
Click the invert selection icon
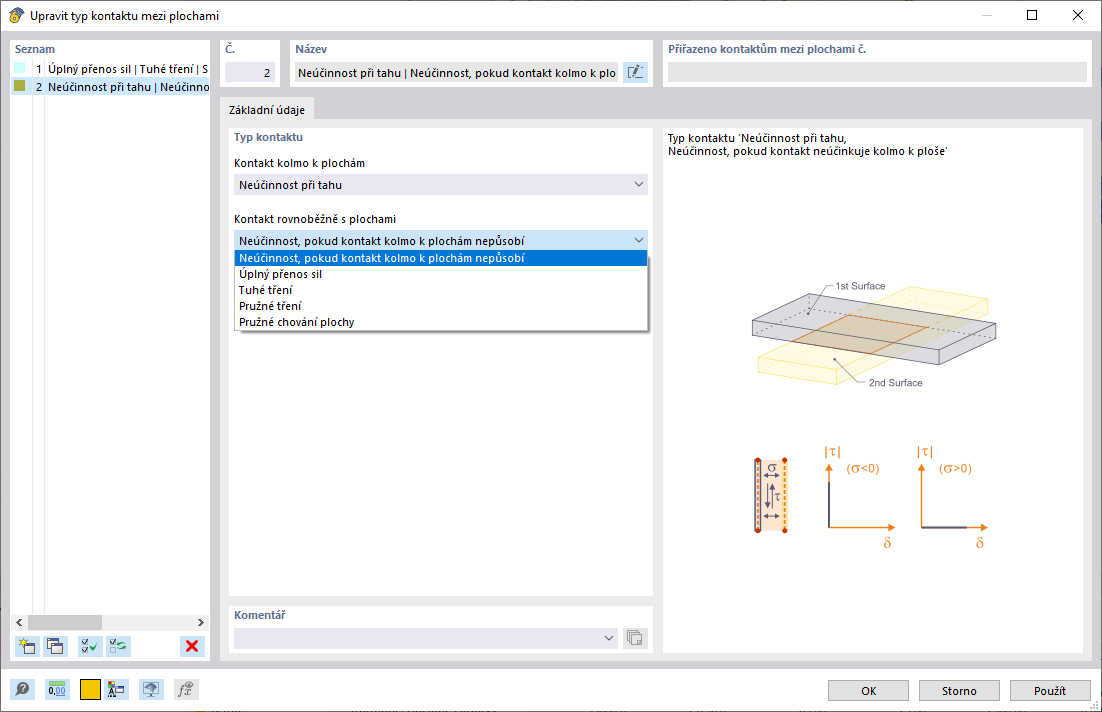(x=119, y=646)
